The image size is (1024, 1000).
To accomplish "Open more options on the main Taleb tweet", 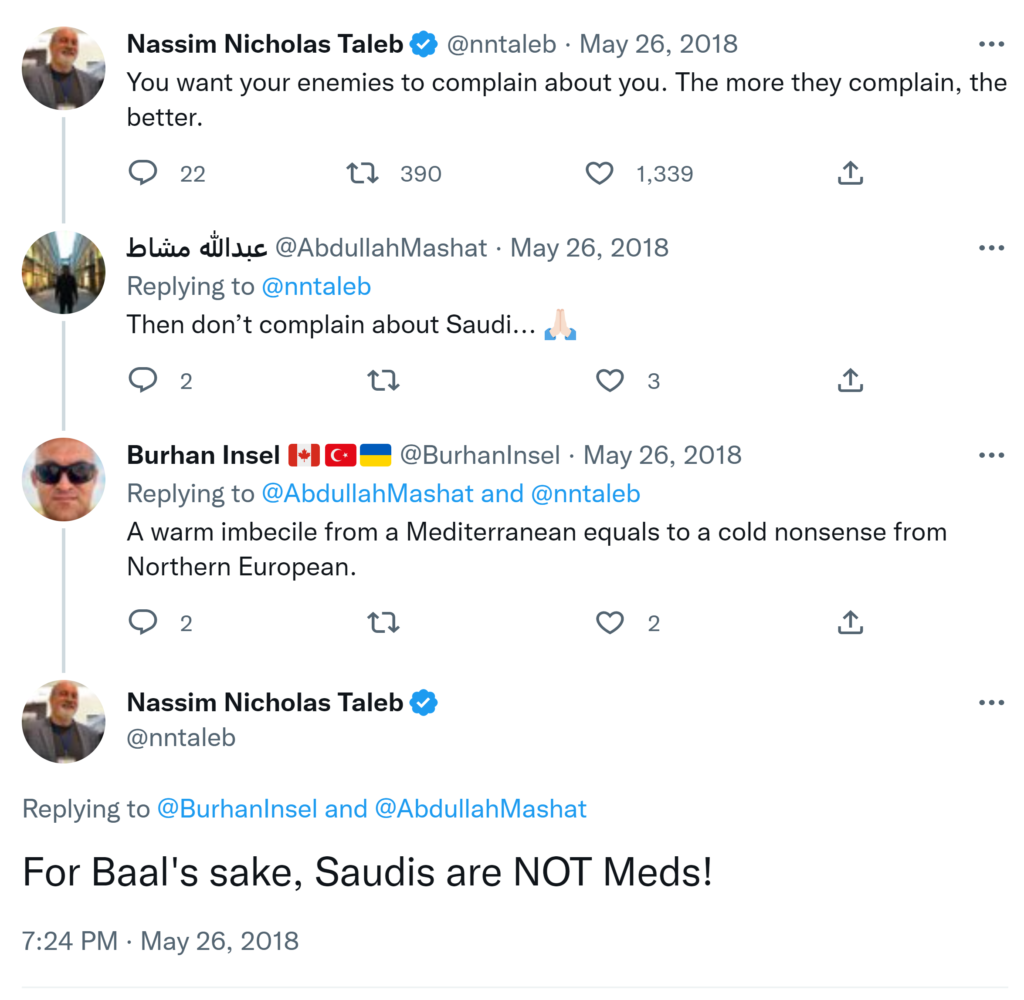I will tap(991, 703).
